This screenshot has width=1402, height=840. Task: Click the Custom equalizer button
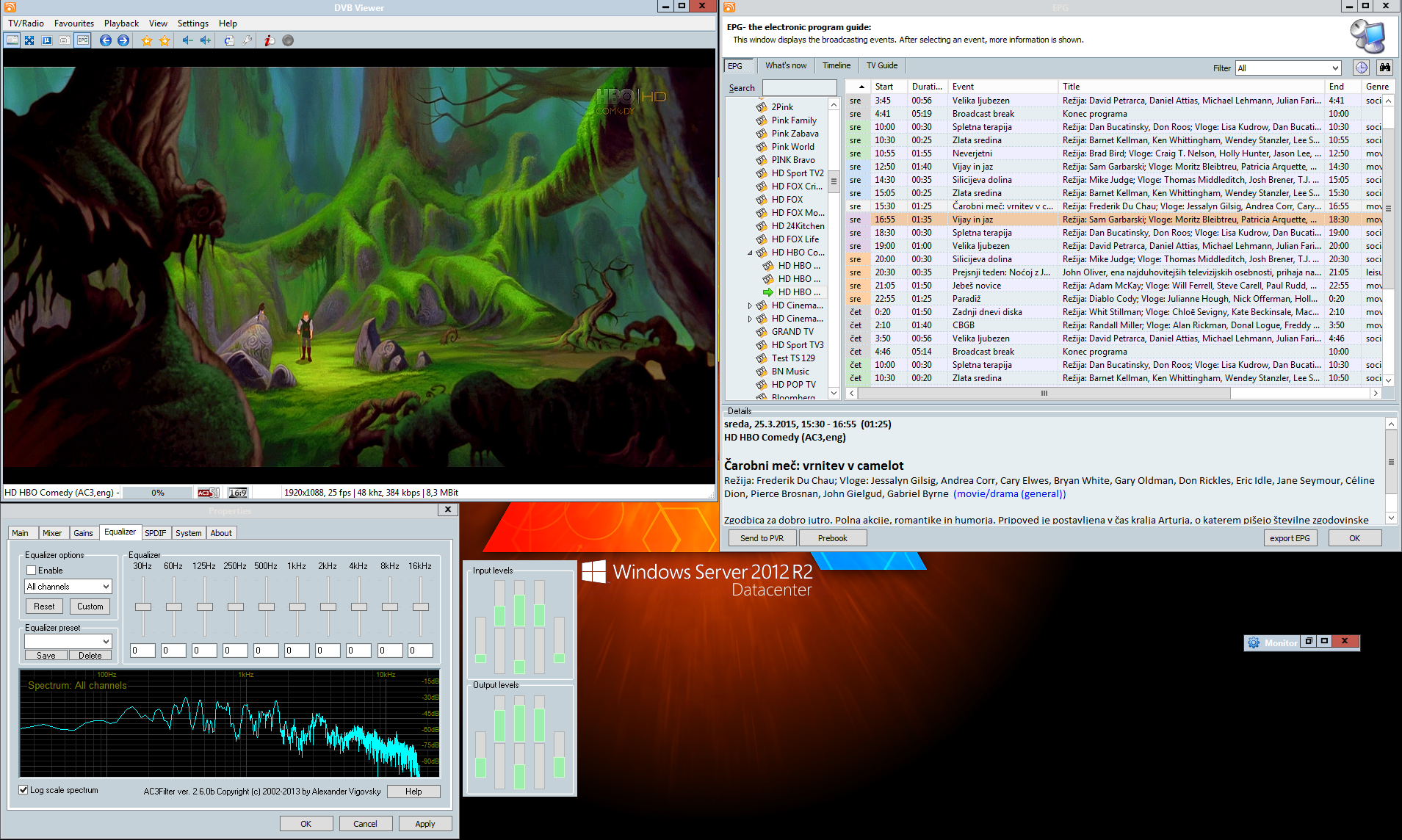coord(90,607)
